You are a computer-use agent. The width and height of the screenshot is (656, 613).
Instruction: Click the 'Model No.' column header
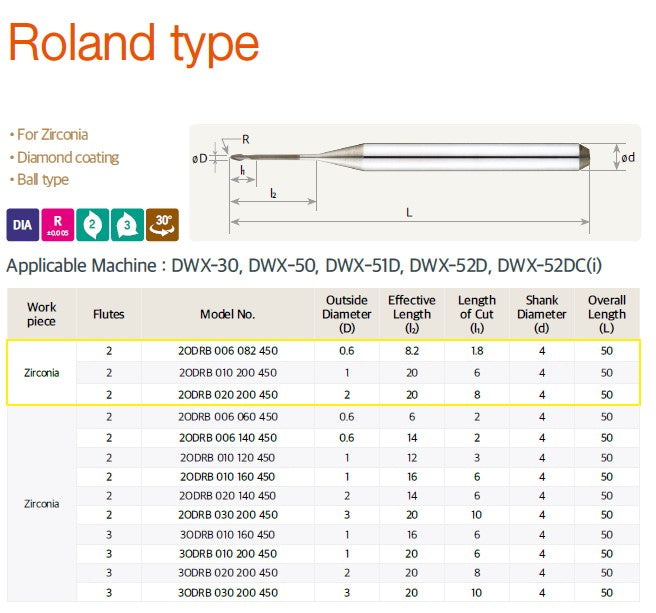tap(228, 315)
